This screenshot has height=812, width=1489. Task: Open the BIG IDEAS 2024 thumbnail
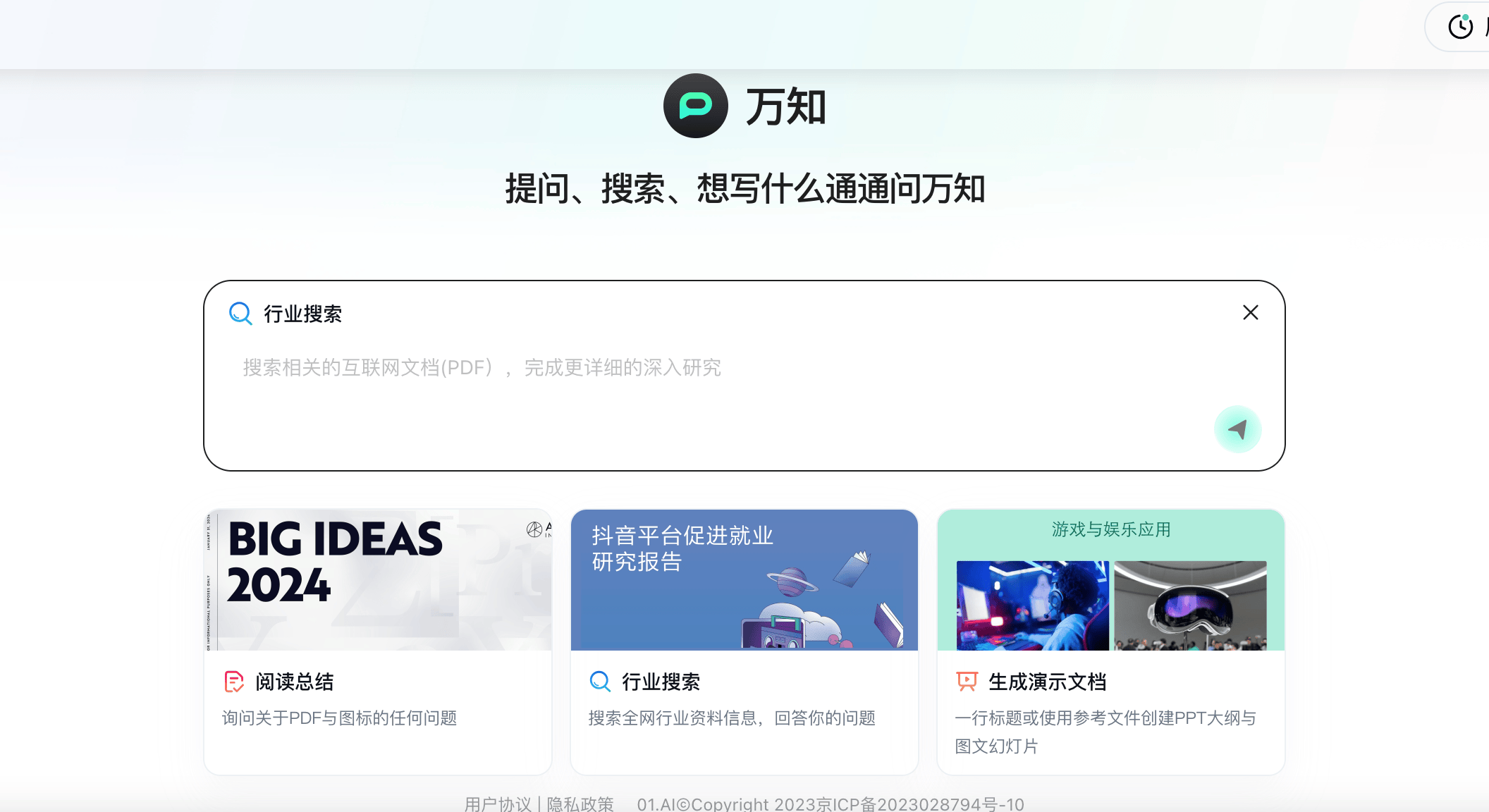coord(378,579)
